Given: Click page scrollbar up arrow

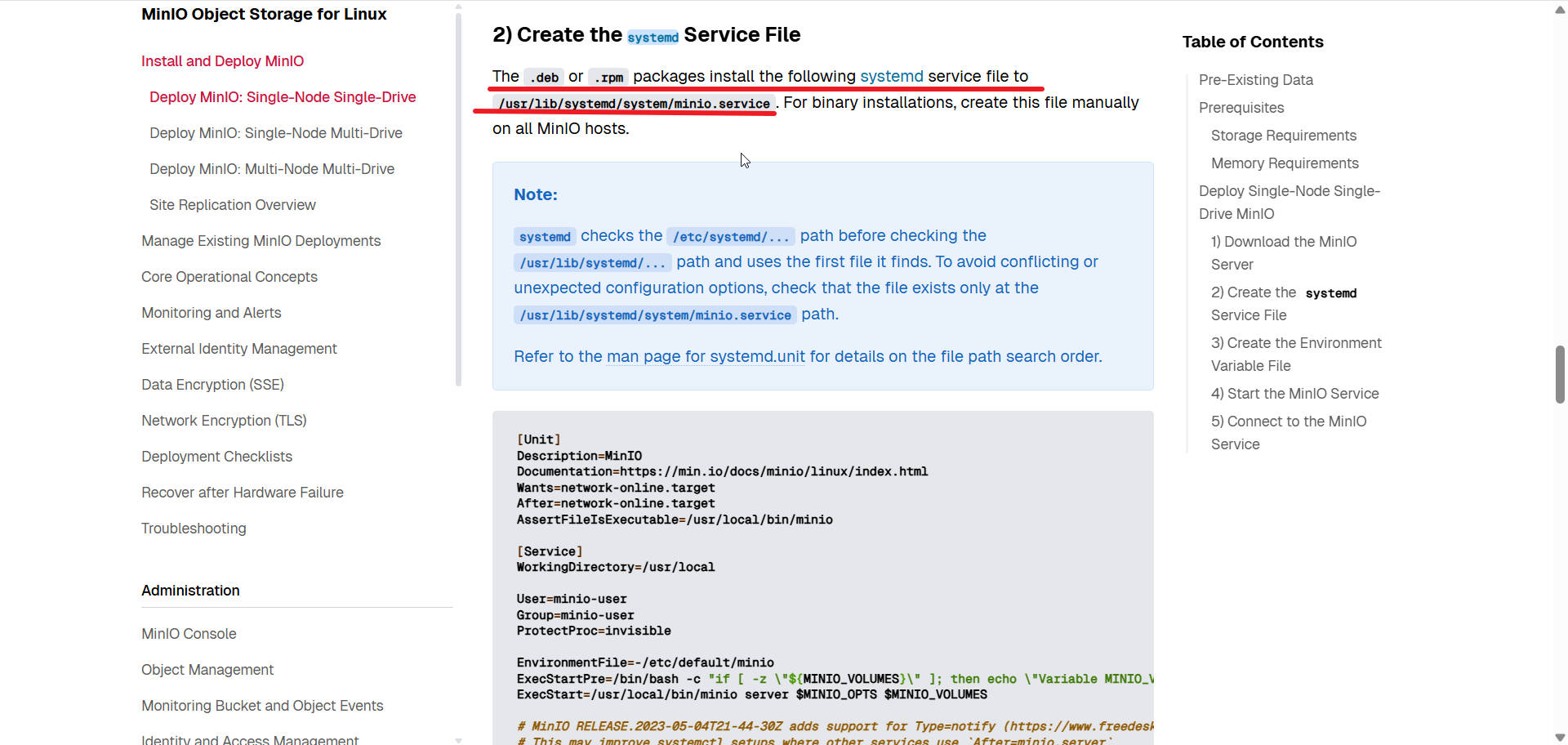Looking at the screenshot, I should (x=1560, y=9).
